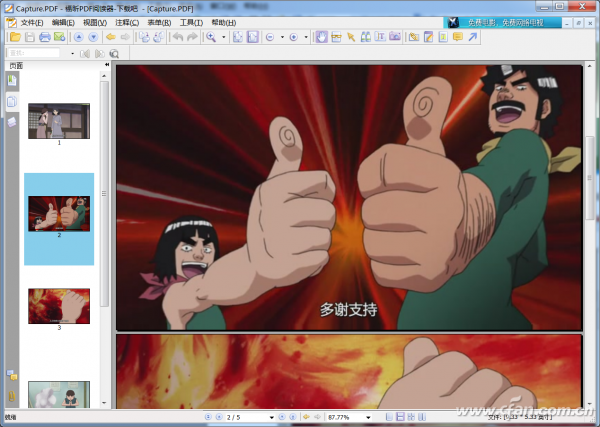This screenshot has height=427, width=600.
Task: Undo the last action
Action: (178, 37)
